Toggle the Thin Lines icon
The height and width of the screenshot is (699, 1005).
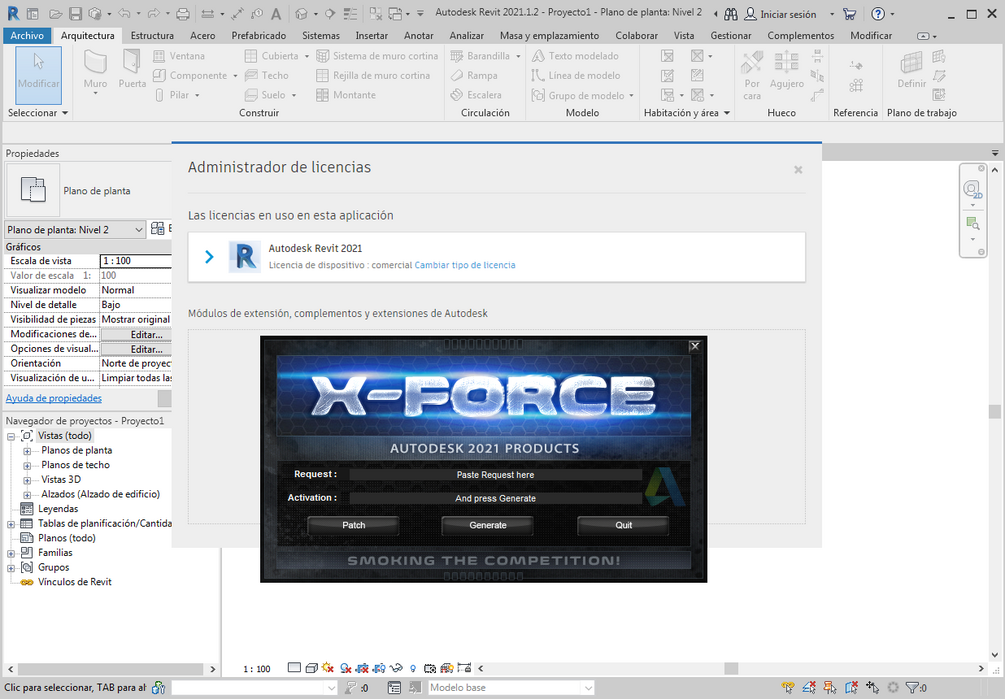350,13
